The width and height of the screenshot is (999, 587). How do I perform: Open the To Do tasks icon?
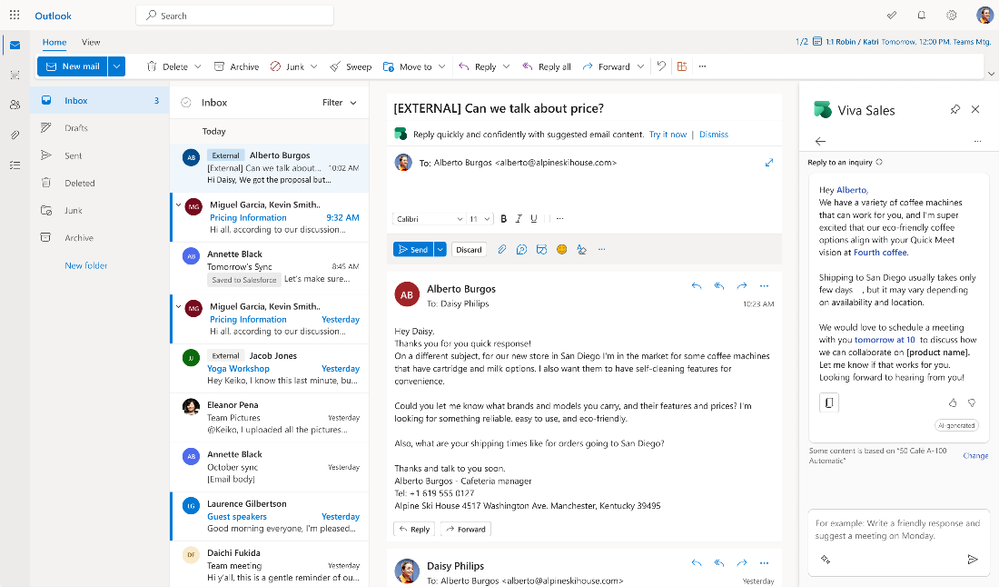15,165
